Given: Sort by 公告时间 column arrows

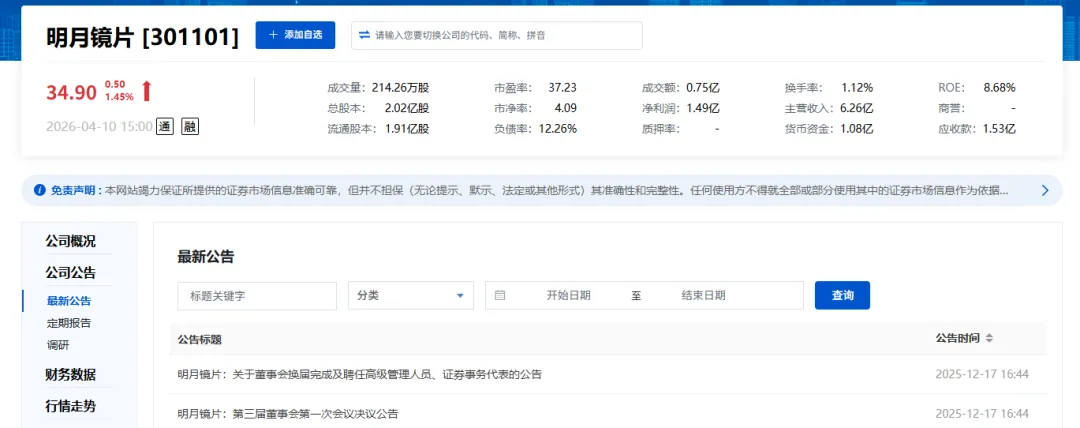Looking at the screenshot, I should [989, 338].
